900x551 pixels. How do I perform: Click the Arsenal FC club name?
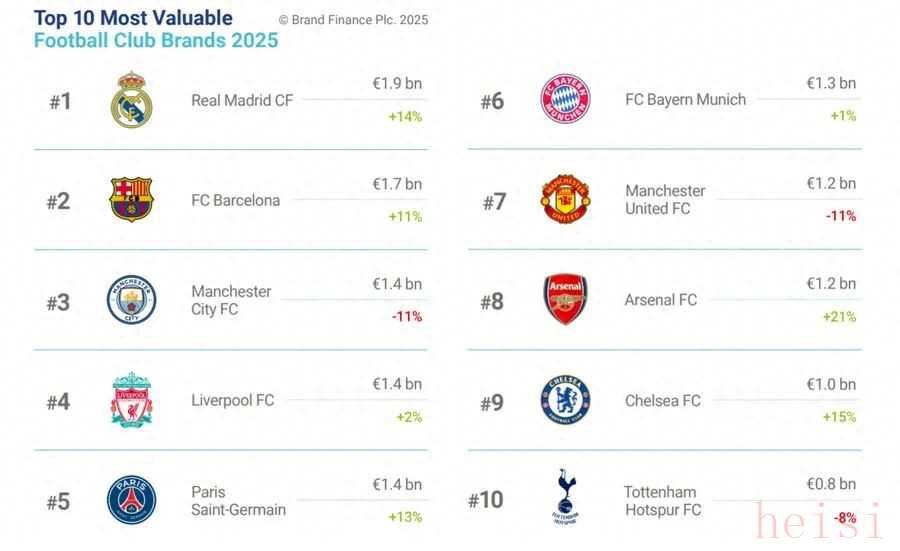pyautogui.click(x=661, y=300)
